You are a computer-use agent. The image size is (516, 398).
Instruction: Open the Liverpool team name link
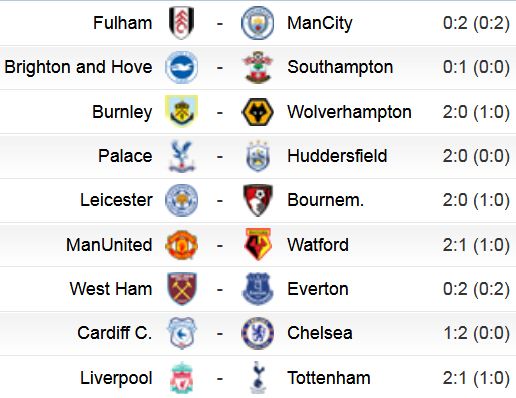116,378
